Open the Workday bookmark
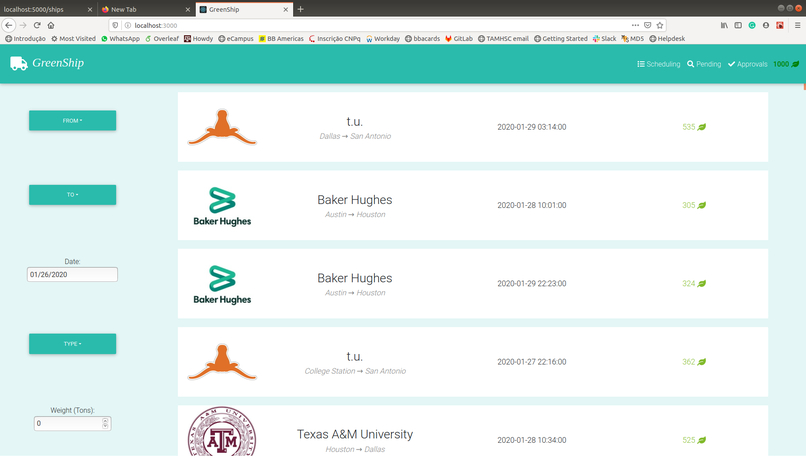This screenshot has width=806, height=458. click(x=383, y=39)
